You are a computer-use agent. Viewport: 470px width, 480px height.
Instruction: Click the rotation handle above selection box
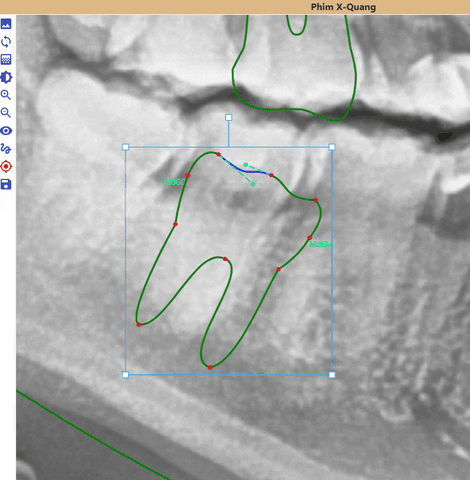point(228,117)
